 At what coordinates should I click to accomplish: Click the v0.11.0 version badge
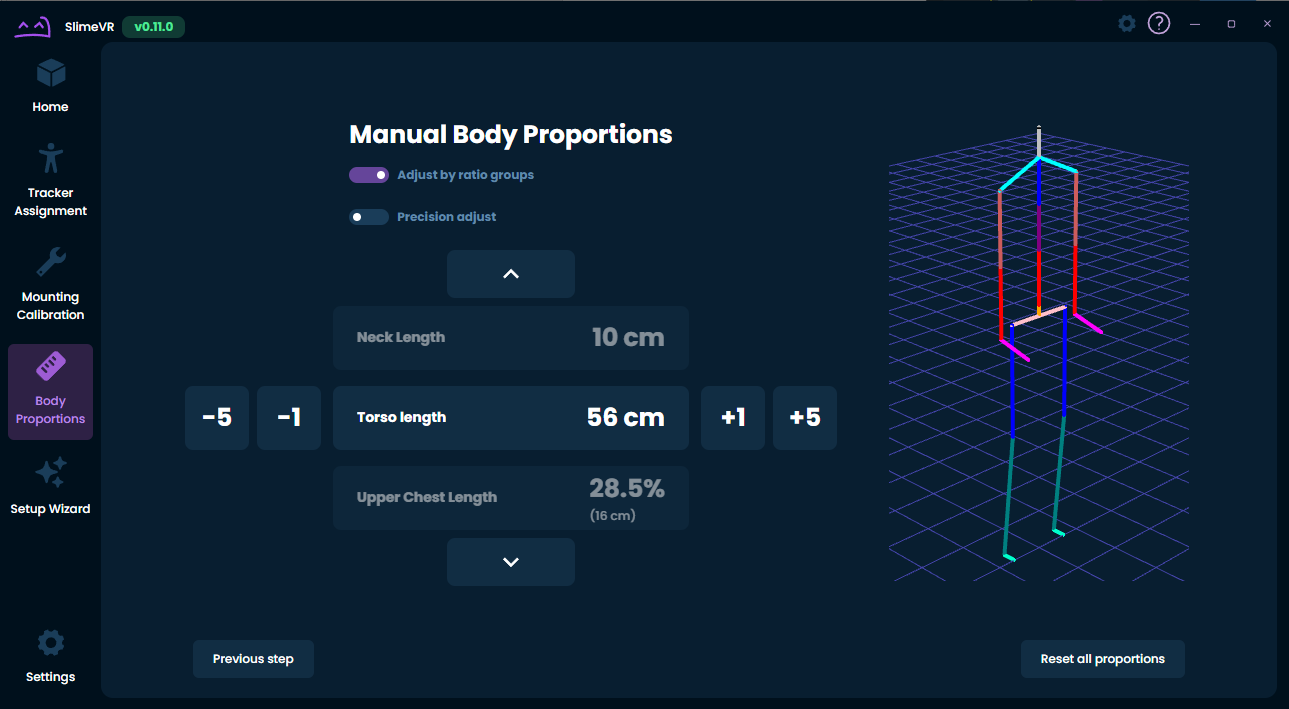pos(153,27)
